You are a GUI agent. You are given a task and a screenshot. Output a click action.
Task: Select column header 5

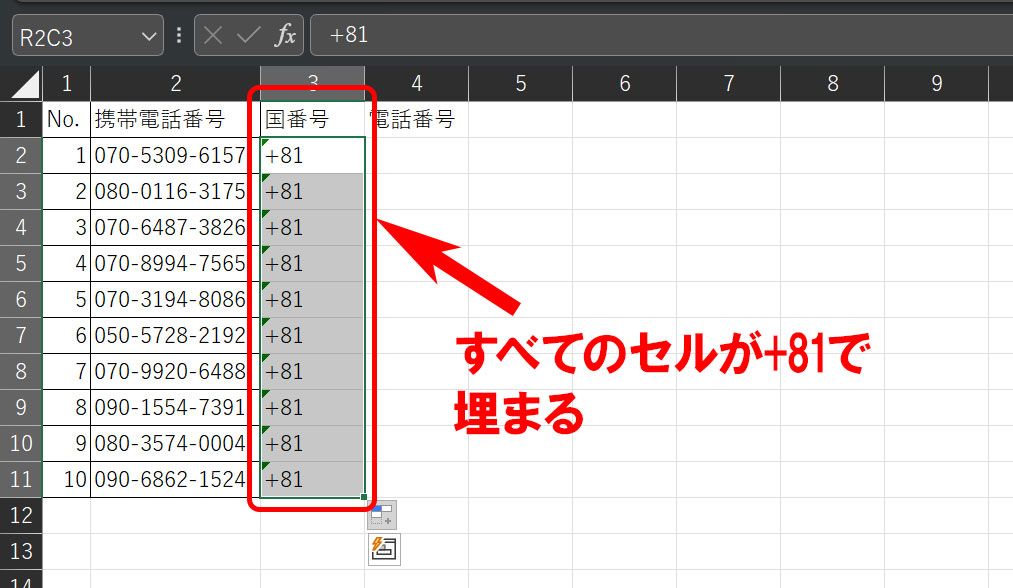[x=521, y=83]
